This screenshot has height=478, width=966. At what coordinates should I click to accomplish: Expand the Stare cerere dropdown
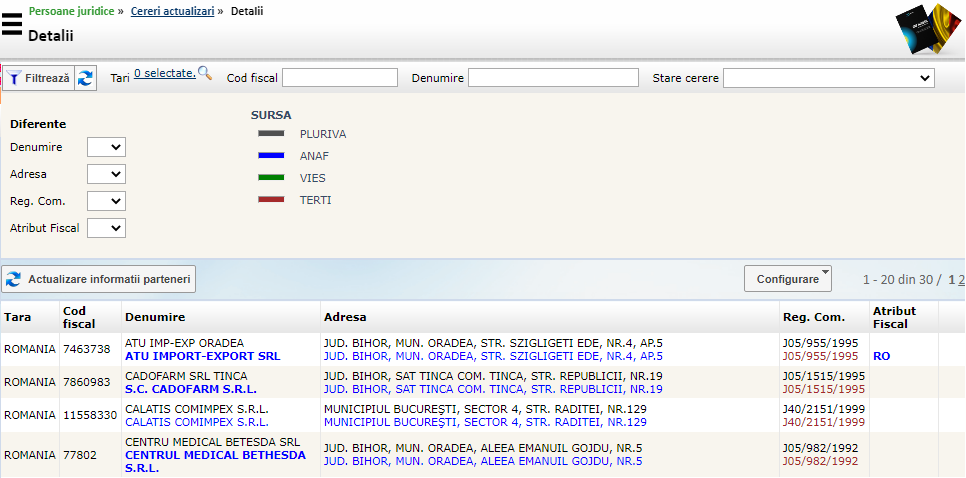(x=828, y=78)
